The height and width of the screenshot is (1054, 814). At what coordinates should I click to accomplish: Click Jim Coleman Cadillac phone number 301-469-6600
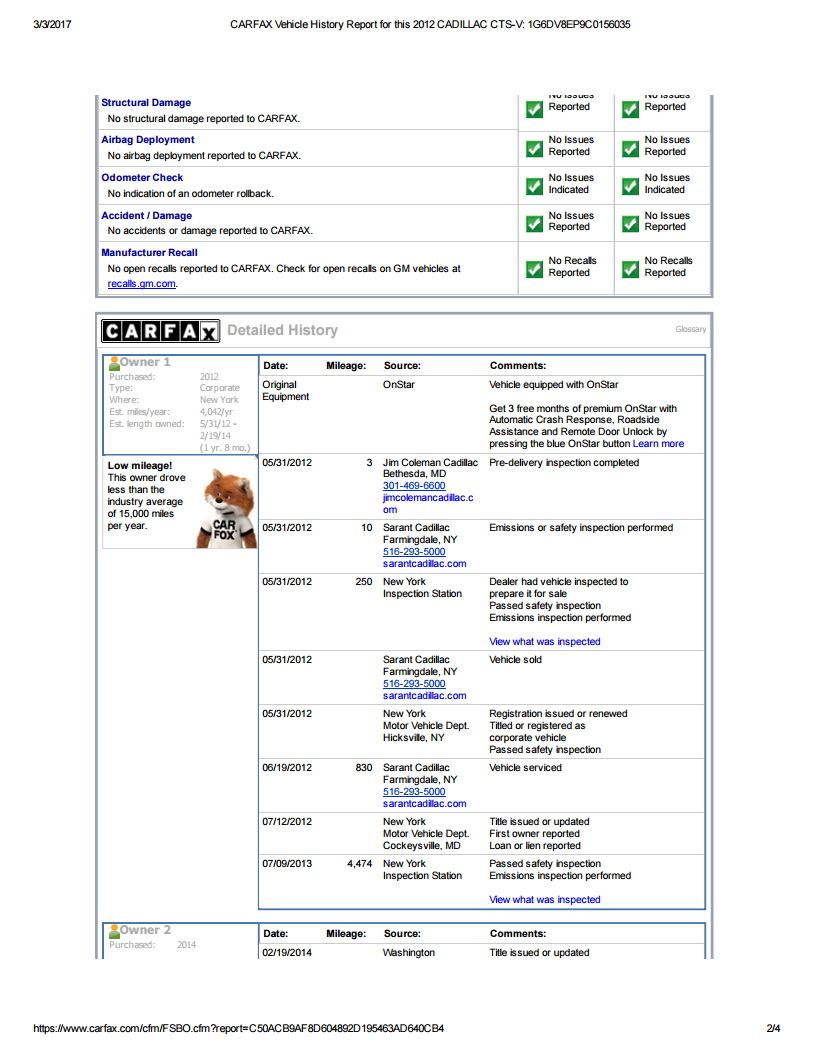[414, 486]
